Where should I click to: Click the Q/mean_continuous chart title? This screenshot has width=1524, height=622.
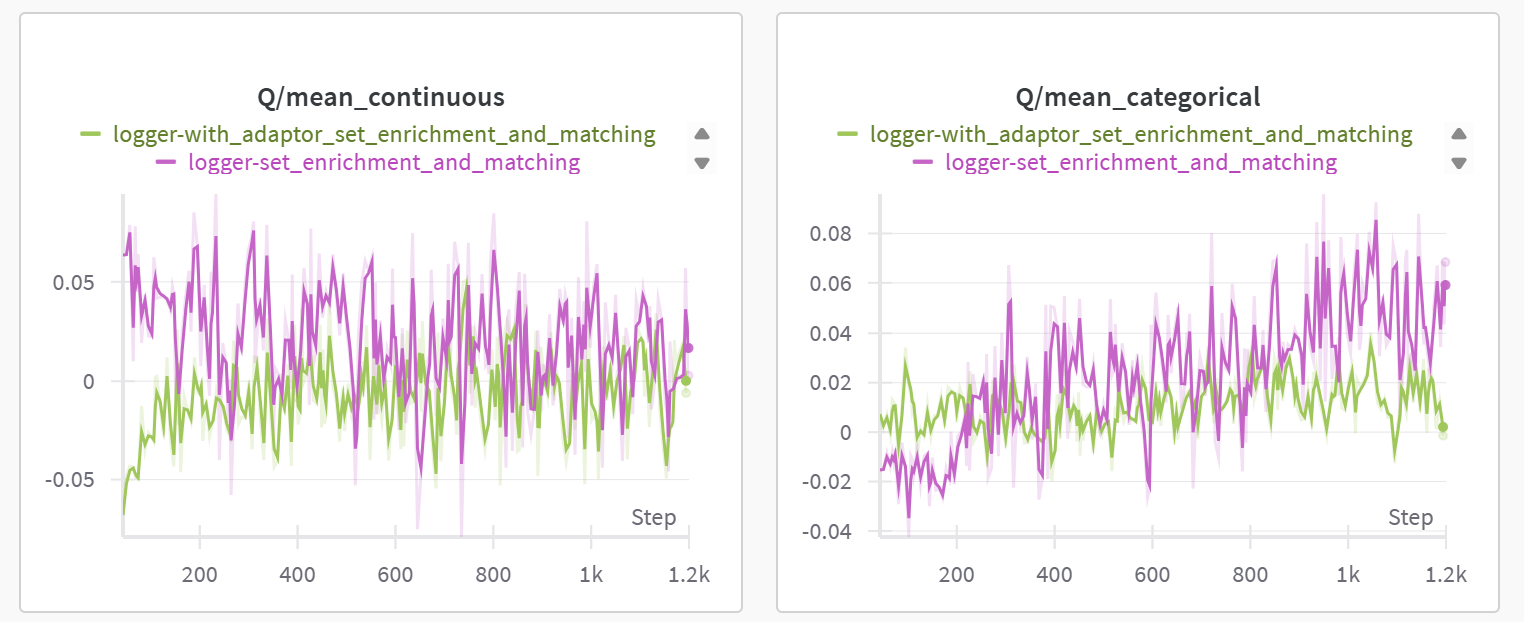coord(381,97)
